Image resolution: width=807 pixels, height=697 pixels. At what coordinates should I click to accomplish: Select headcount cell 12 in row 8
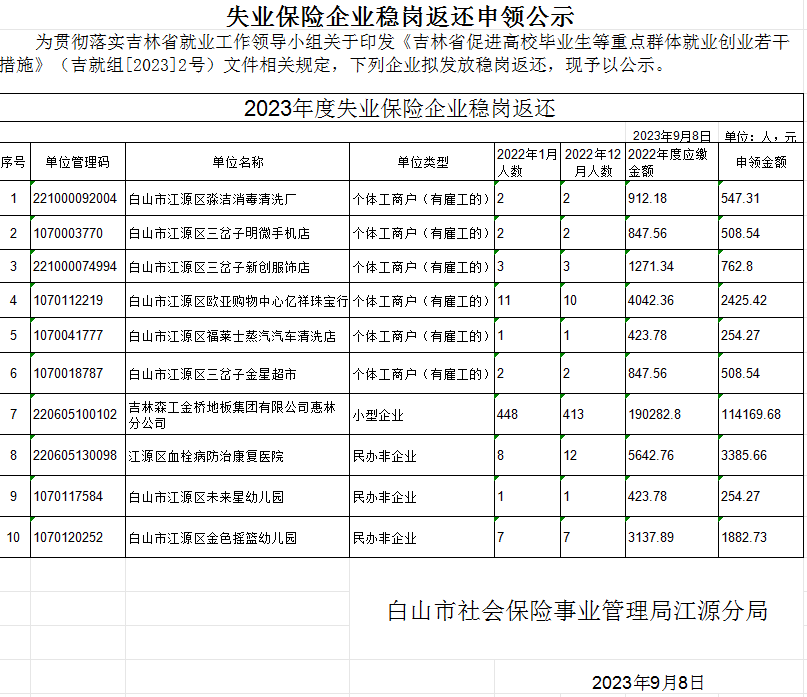[x=593, y=455]
